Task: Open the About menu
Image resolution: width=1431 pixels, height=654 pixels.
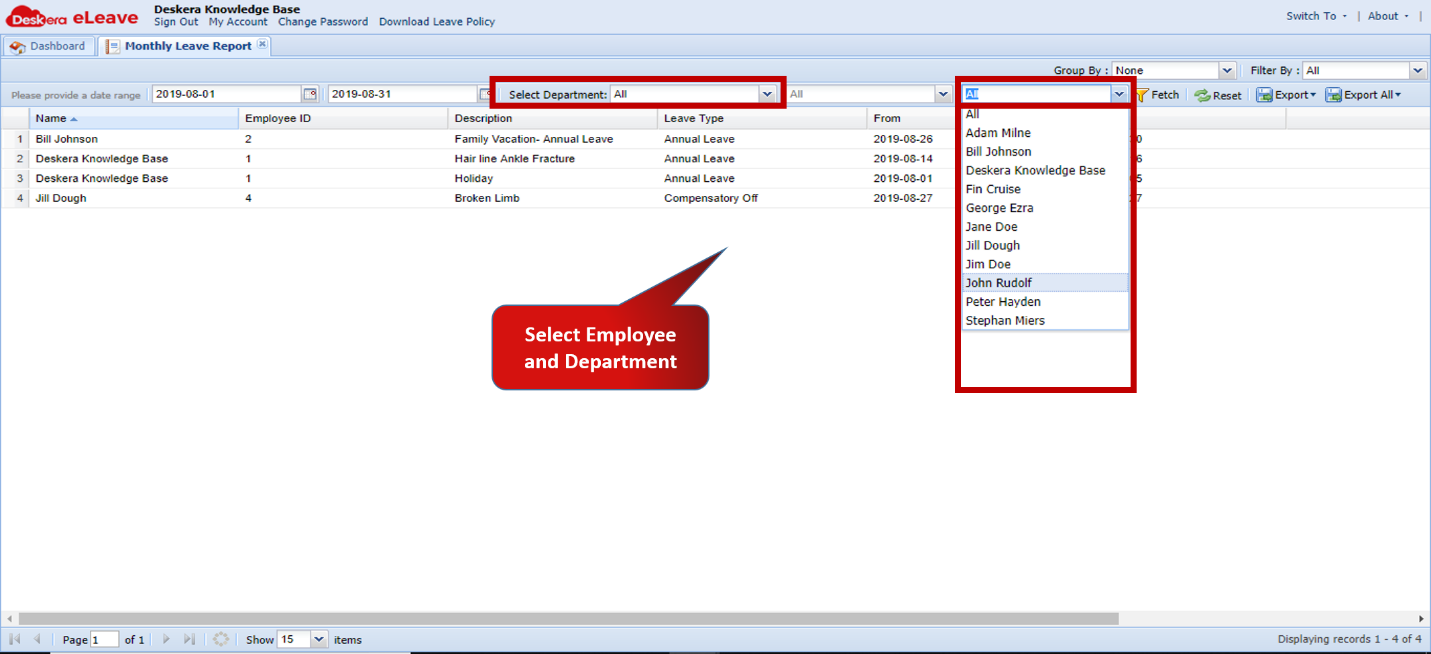Action: pos(1388,16)
